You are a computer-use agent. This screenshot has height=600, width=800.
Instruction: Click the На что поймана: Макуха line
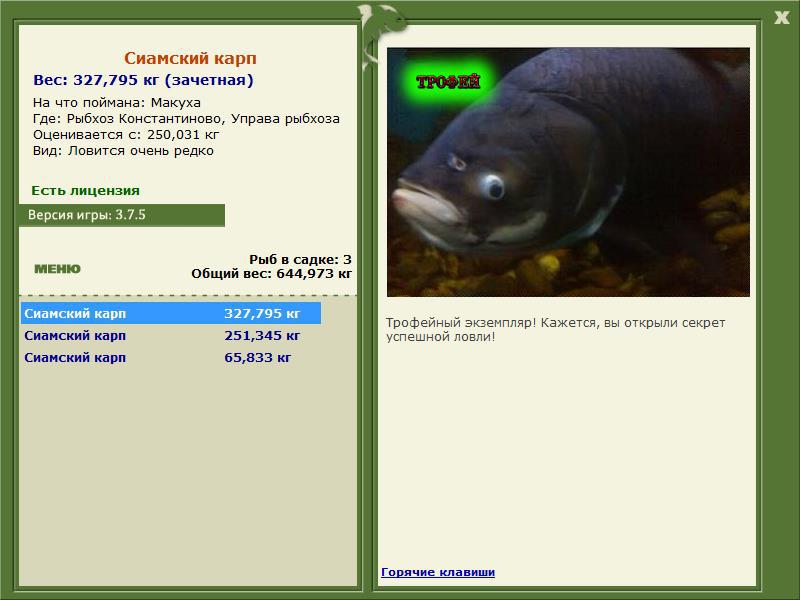(x=117, y=103)
